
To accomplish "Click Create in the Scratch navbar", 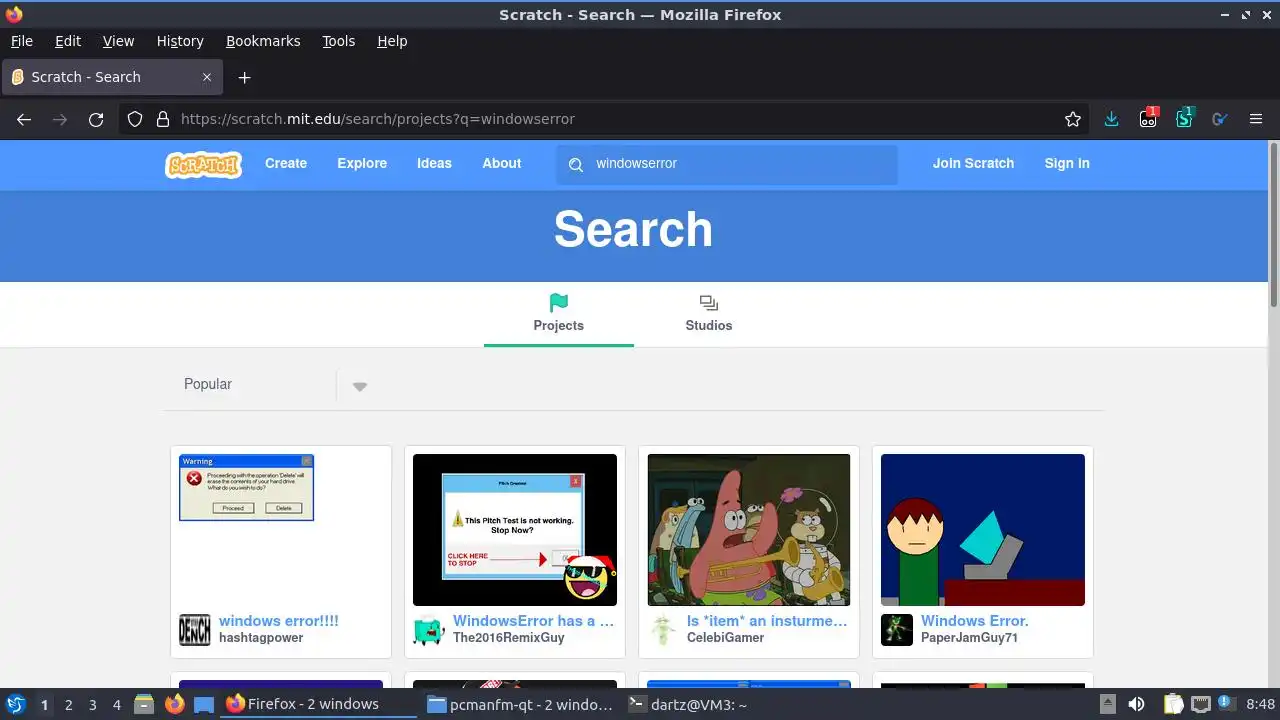I will coord(286,164).
